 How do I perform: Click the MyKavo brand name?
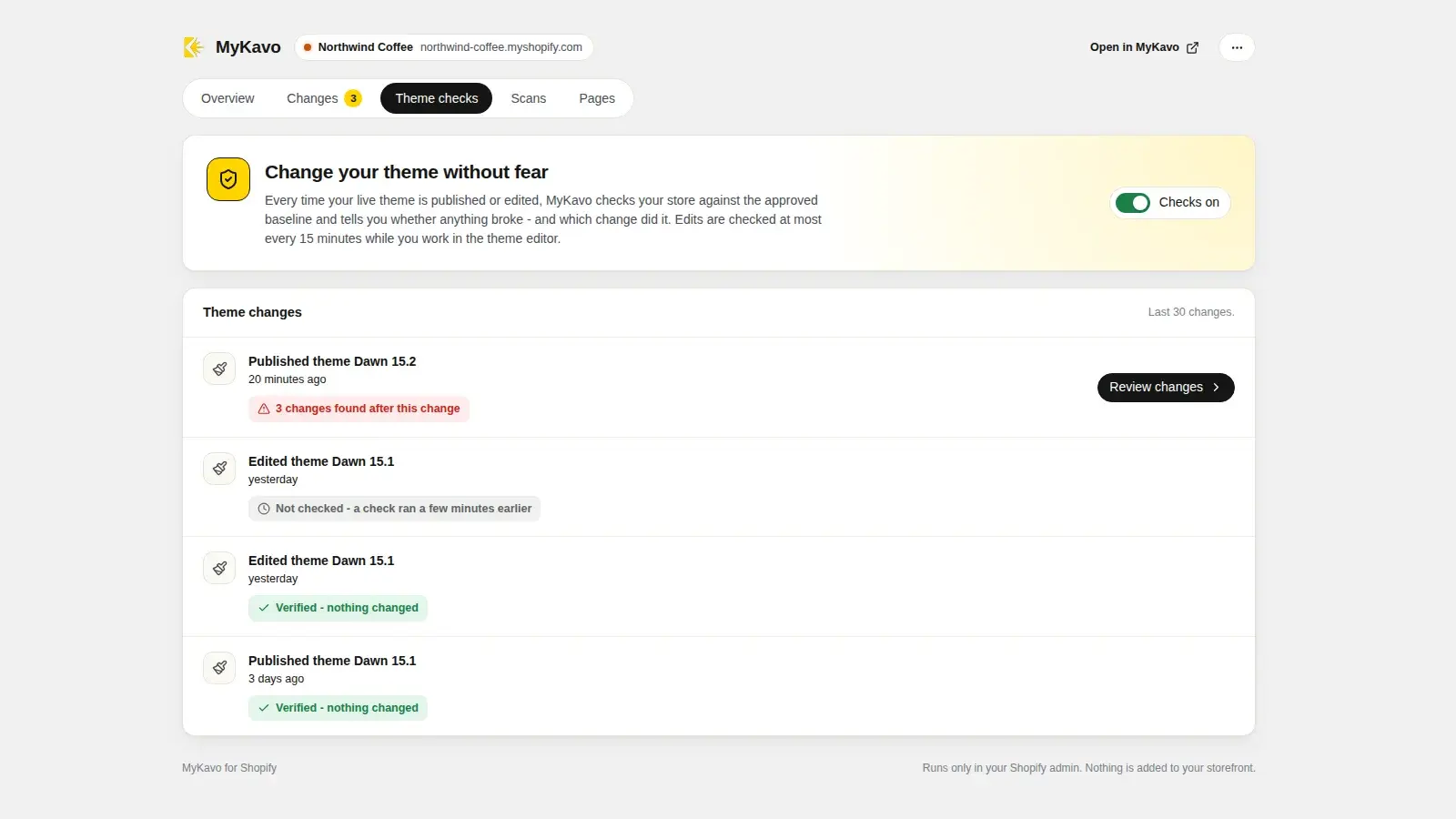pos(248,47)
